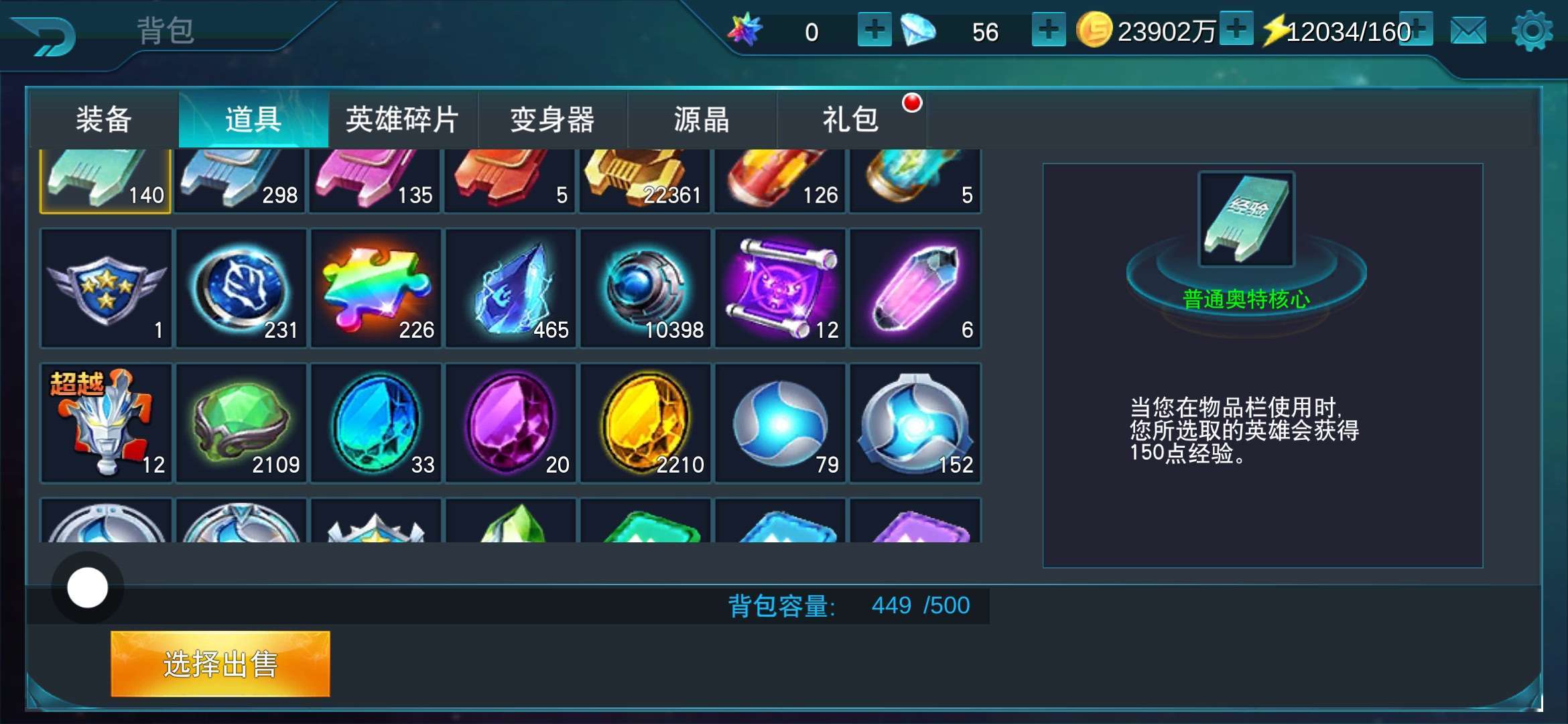The width and height of the screenshot is (1568, 724).
Task: Select the blue crystal shard item (465)
Action: pyautogui.click(x=511, y=288)
